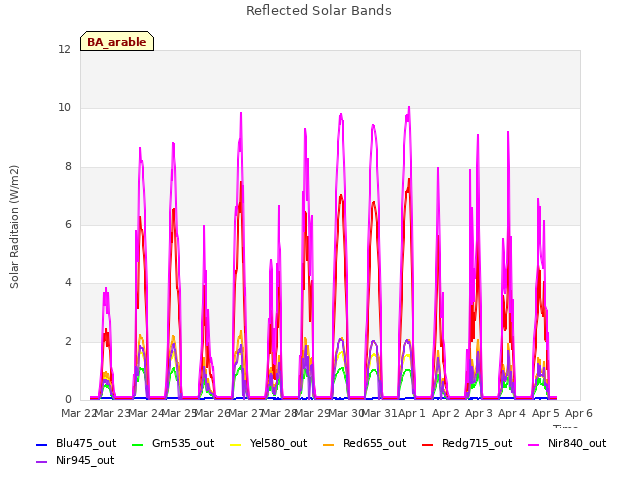This screenshot has width=640, height=480.
Task: Click the yellow Yel580_out legend swatch
Action: [x=236, y=444]
